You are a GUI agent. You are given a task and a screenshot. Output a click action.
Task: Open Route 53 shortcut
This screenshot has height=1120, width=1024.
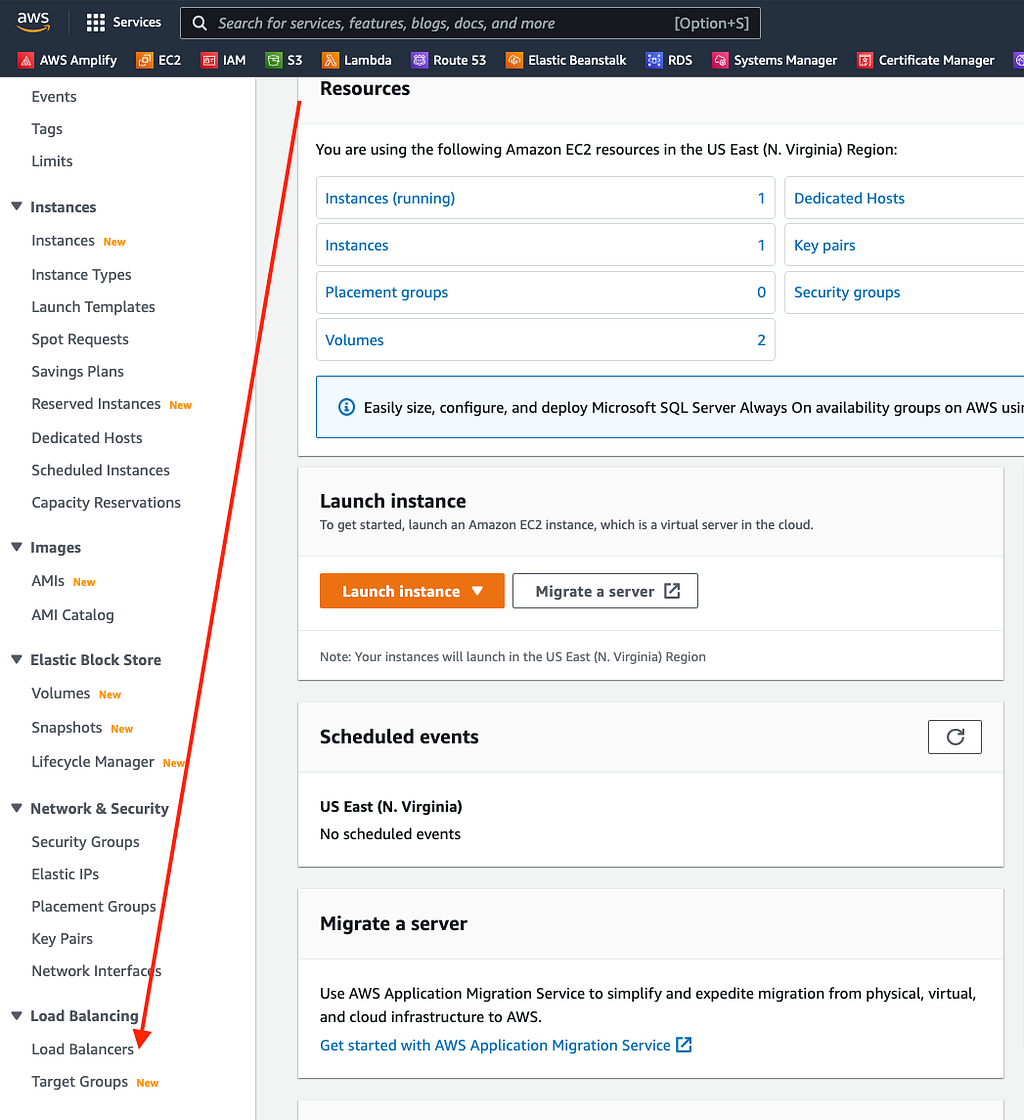(448, 60)
